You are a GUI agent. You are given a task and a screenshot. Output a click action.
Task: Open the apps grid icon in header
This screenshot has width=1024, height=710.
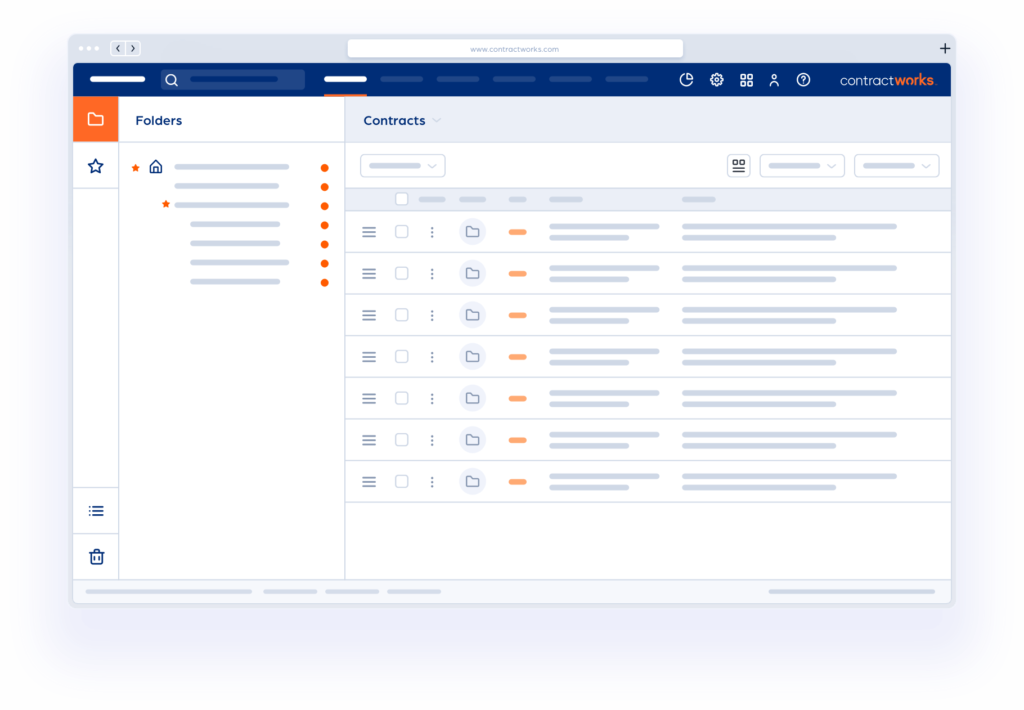pyautogui.click(x=746, y=80)
